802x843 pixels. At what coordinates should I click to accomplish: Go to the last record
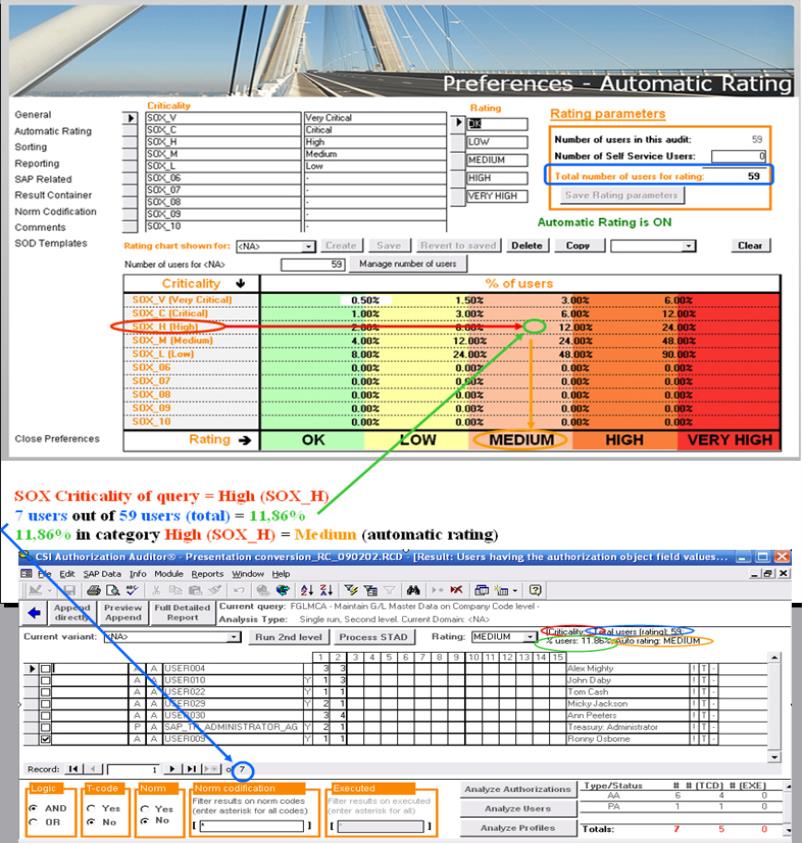[191, 769]
